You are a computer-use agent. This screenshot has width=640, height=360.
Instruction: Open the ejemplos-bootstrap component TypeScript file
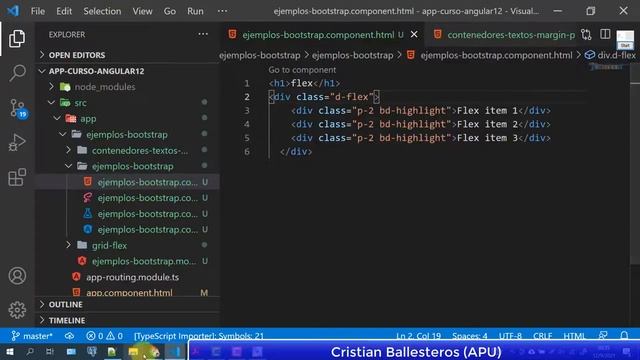coord(147,230)
